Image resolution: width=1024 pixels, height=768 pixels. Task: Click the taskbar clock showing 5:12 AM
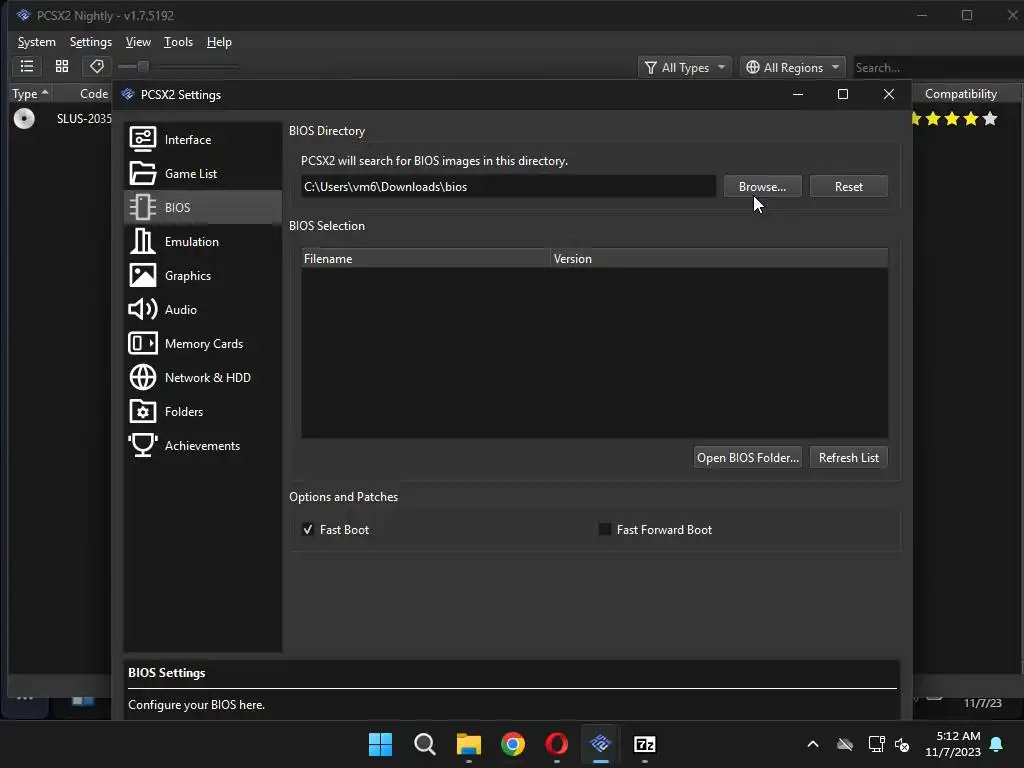coord(953,744)
